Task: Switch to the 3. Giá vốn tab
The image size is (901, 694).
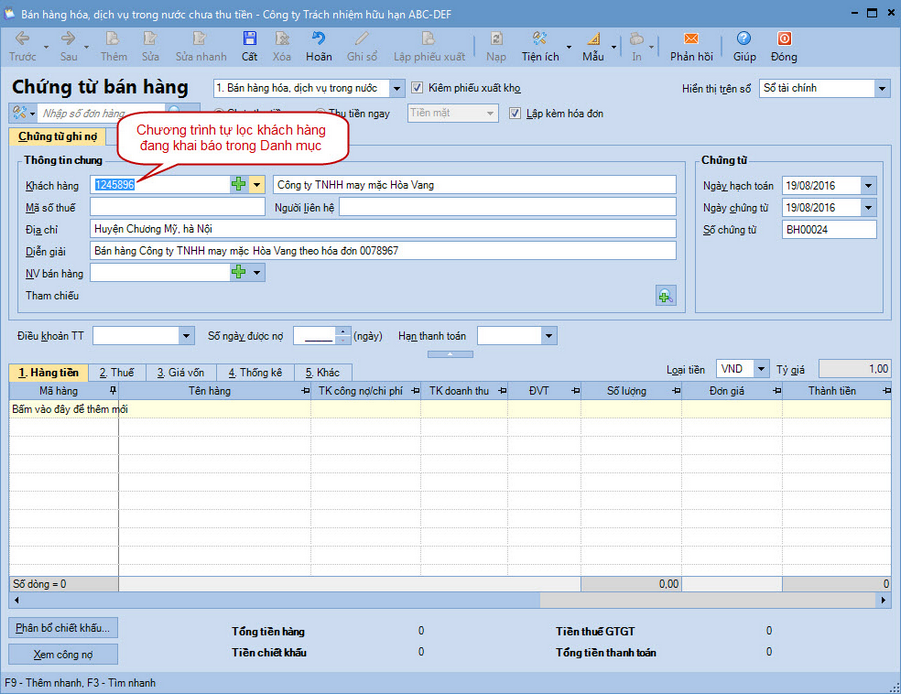Action: click(180, 373)
